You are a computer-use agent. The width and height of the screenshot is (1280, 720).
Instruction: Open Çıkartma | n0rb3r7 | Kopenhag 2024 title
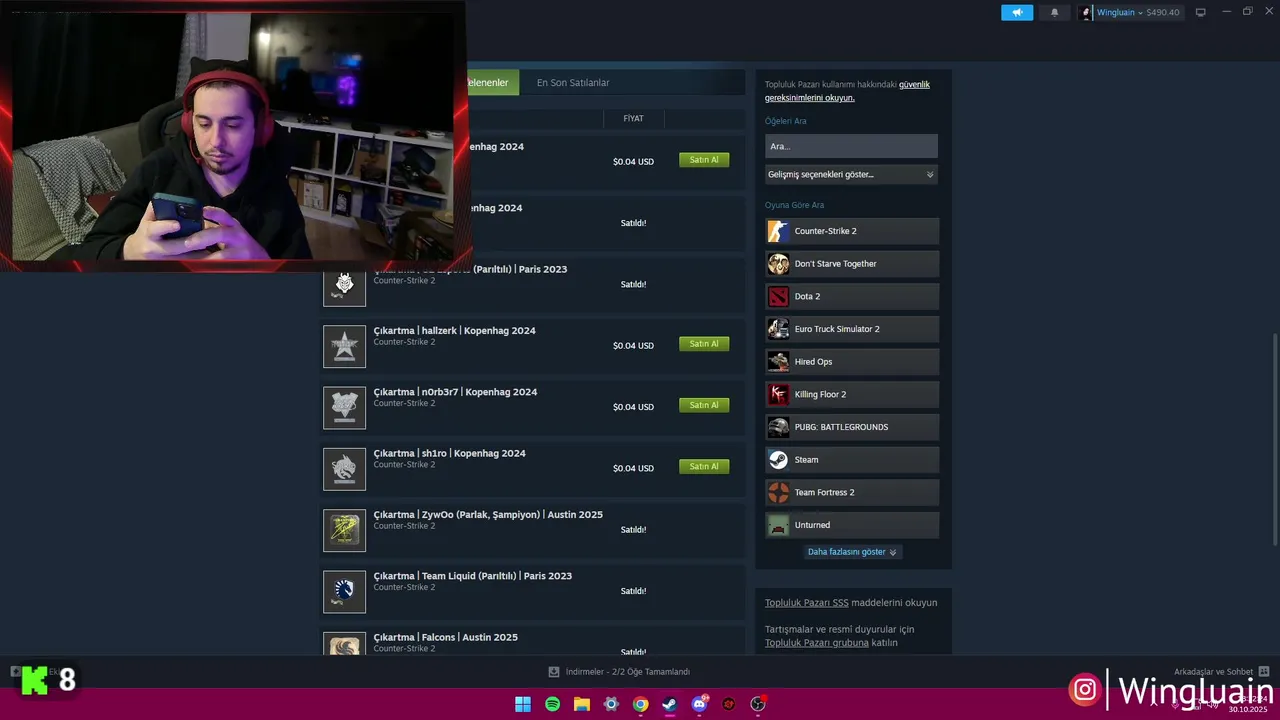[455, 392]
